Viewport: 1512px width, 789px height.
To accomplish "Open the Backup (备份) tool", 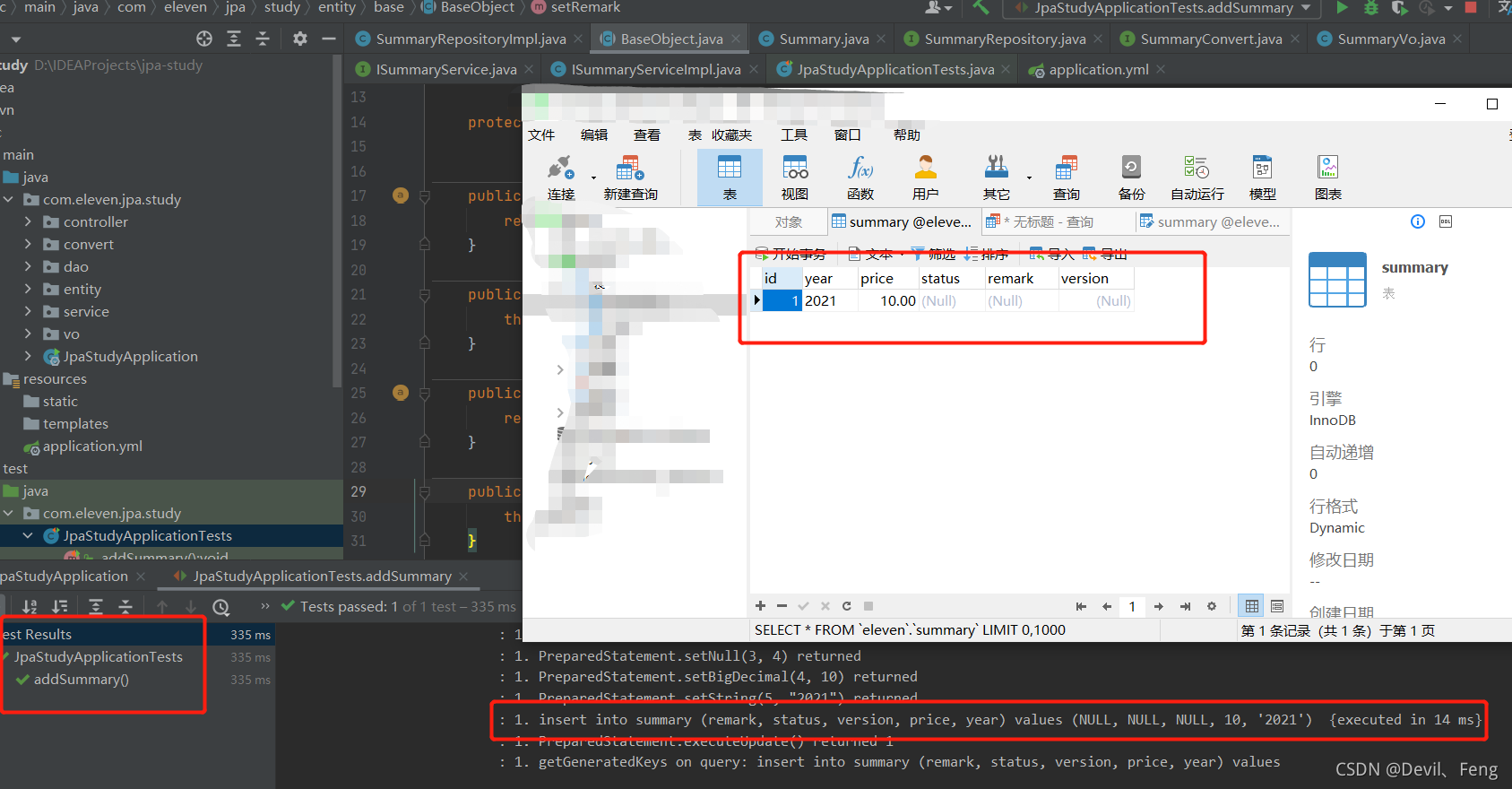I will click(1132, 178).
